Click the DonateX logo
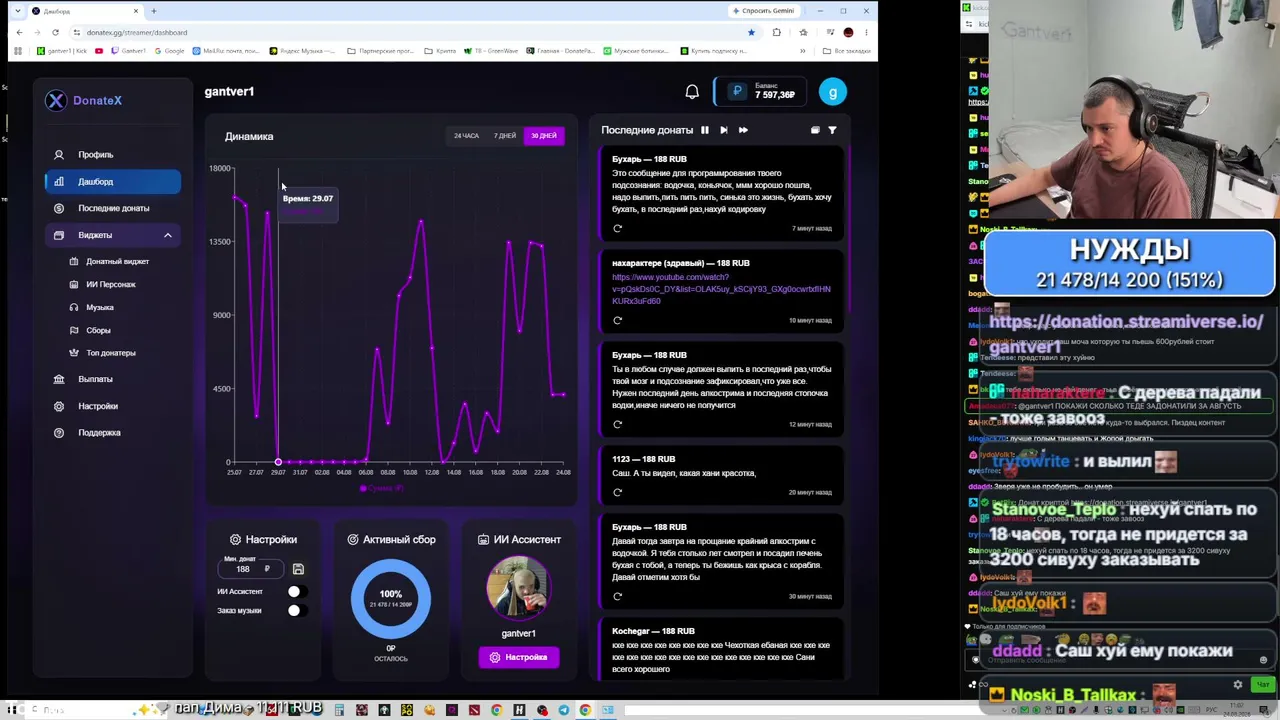The image size is (1280, 720). click(x=84, y=100)
